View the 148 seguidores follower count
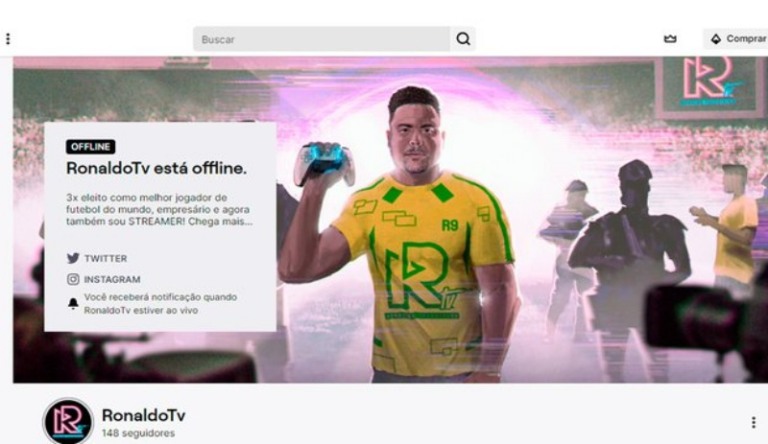This screenshot has width=768, height=444. point(138,433)
